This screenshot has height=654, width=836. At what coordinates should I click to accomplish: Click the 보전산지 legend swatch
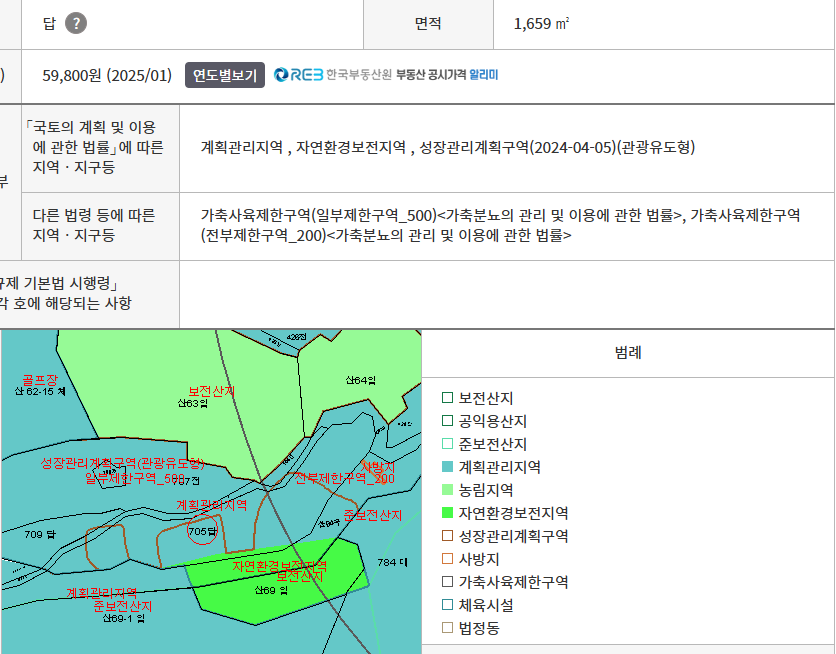447,398
